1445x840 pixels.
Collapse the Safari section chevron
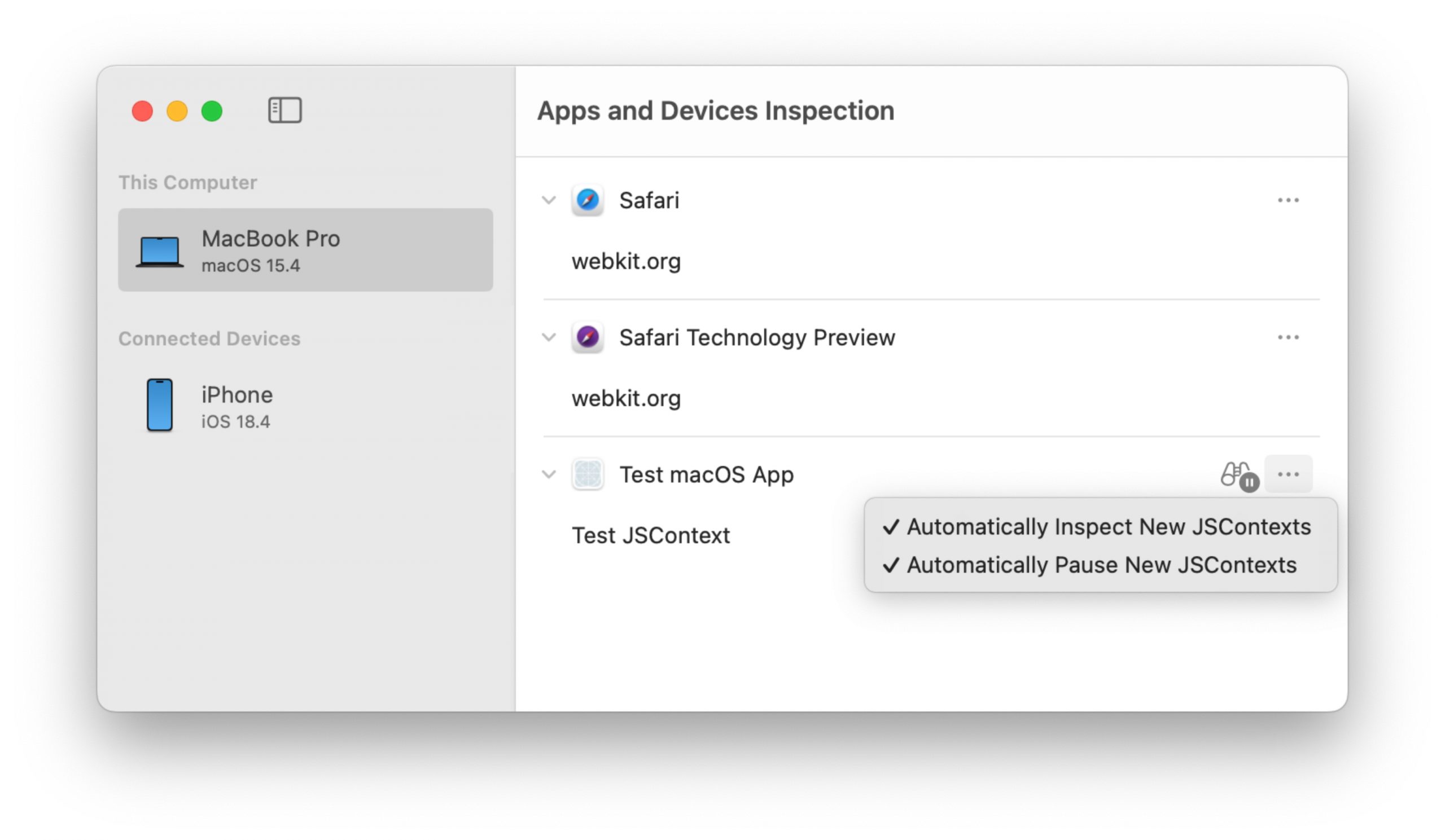(x=549, y=200)
